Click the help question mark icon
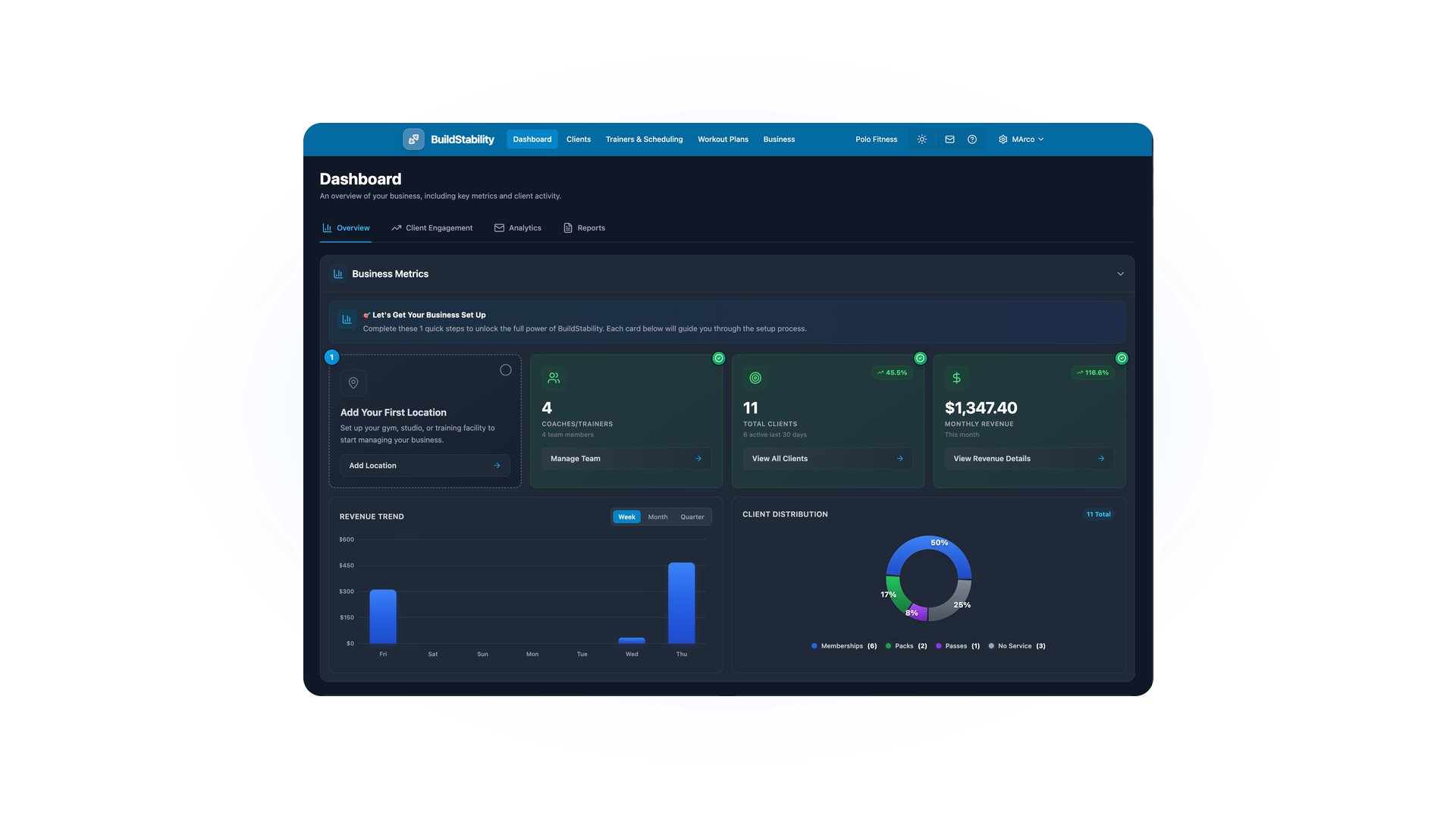 point(971,140)
